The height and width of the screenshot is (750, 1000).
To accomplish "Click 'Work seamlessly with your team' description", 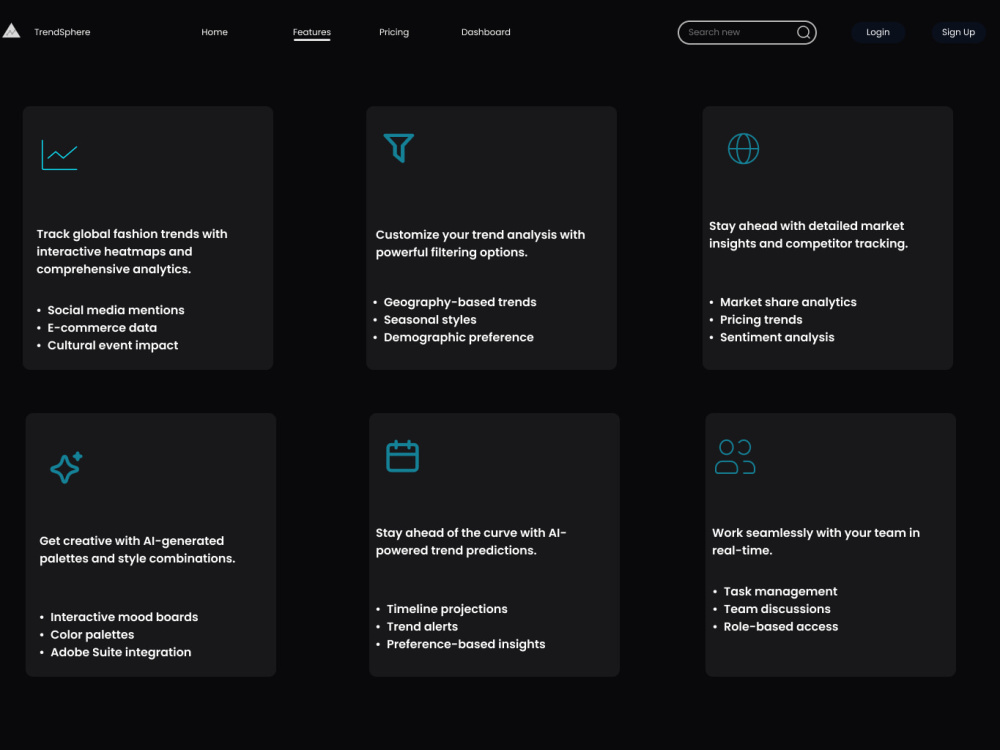I will 816,541.
